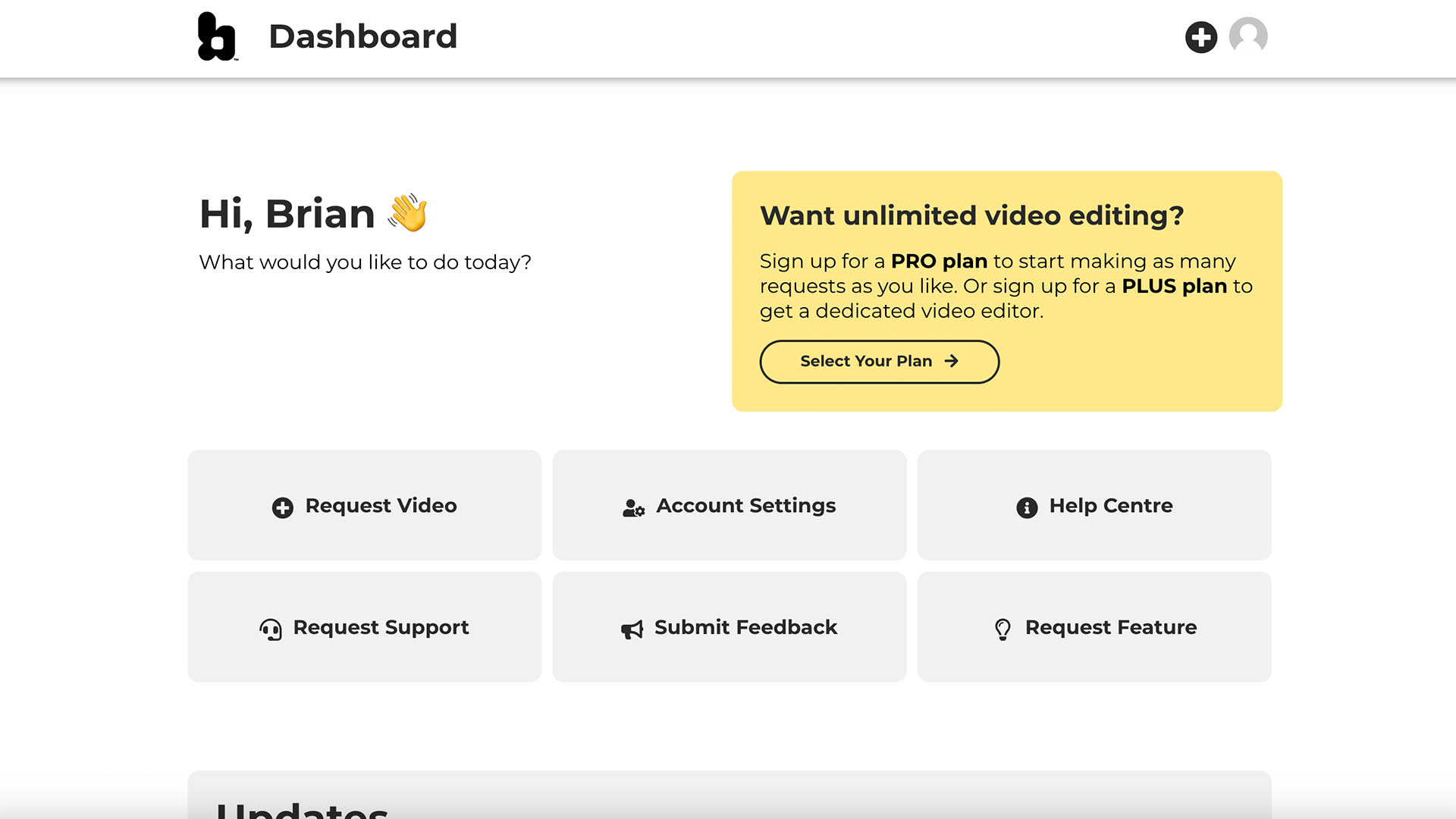Click the megaphone icon beside Submit Feedback
The width and height of the screenshot is (1456, 819).
point(632,629)
